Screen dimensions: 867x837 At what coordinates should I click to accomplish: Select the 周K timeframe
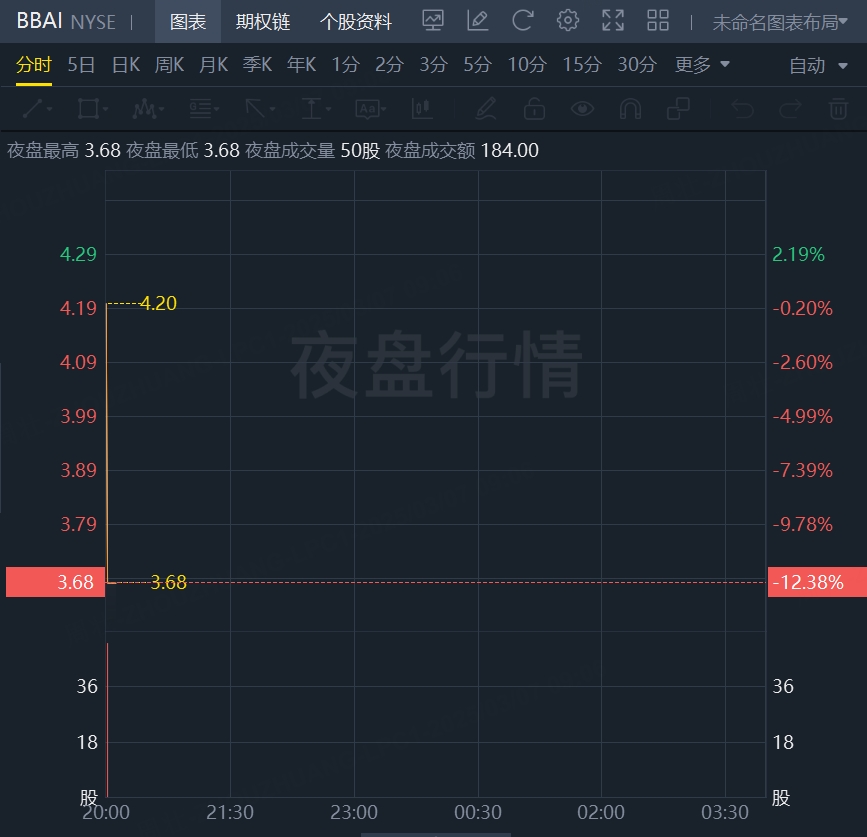point(169,65)
